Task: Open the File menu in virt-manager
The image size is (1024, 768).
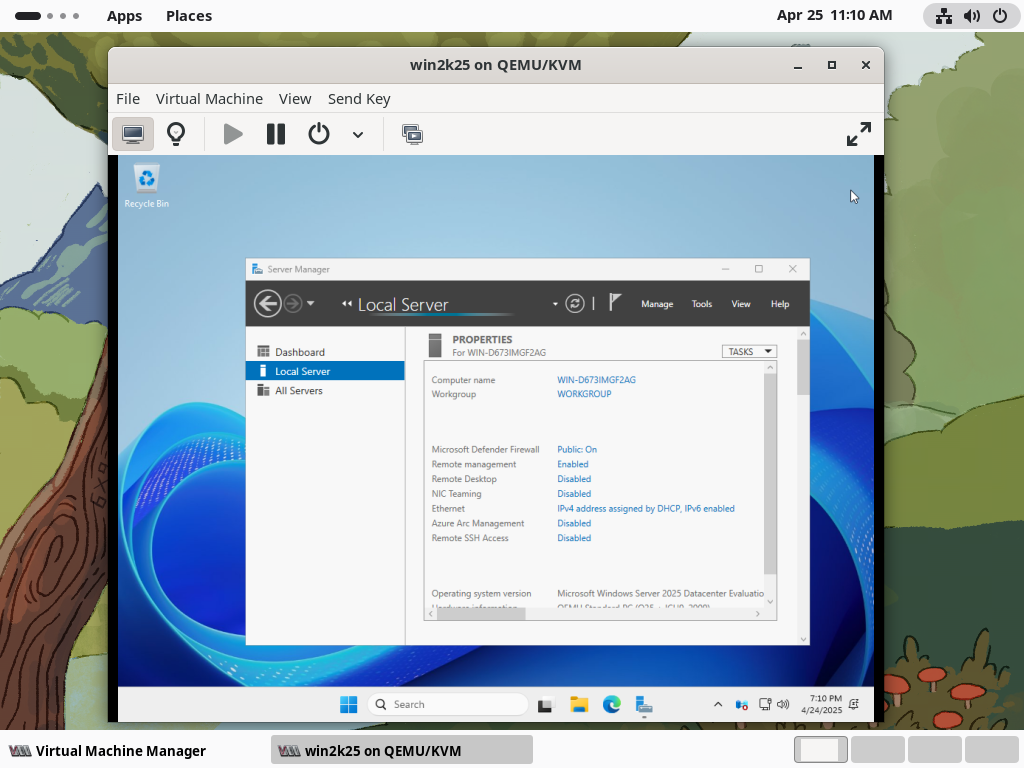Action: click(x=128, y=99)
